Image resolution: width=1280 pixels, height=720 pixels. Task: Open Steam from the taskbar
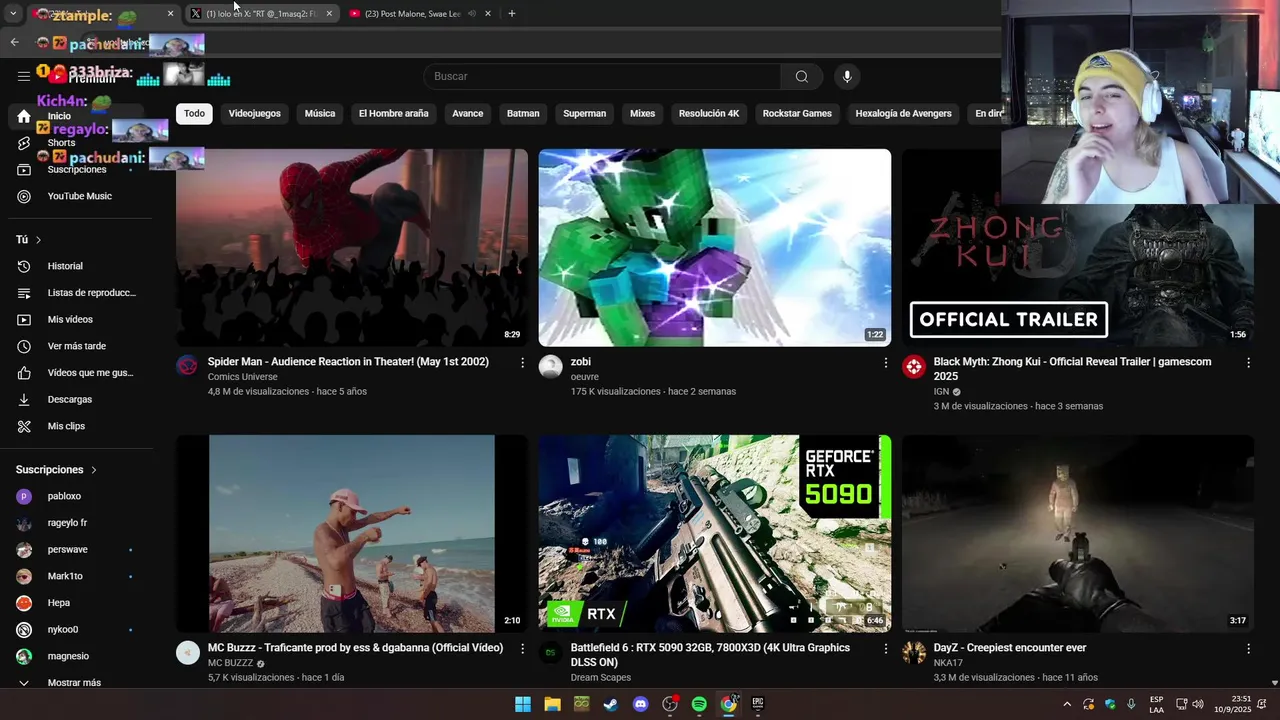610,704
